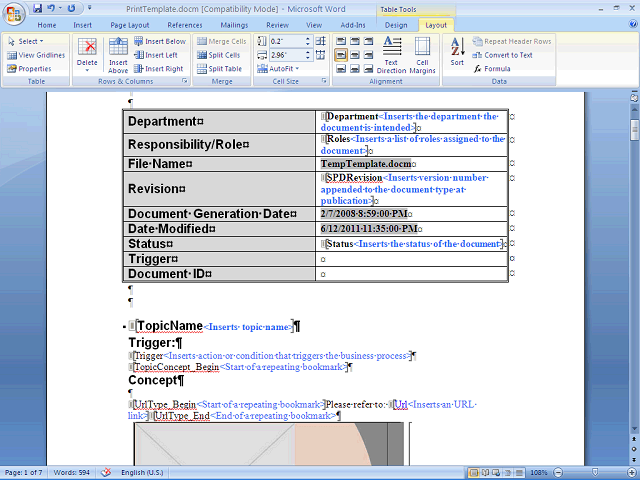Open Cell Size dialog launcher
Screen dimensions: 640x480
coord(324,81)
